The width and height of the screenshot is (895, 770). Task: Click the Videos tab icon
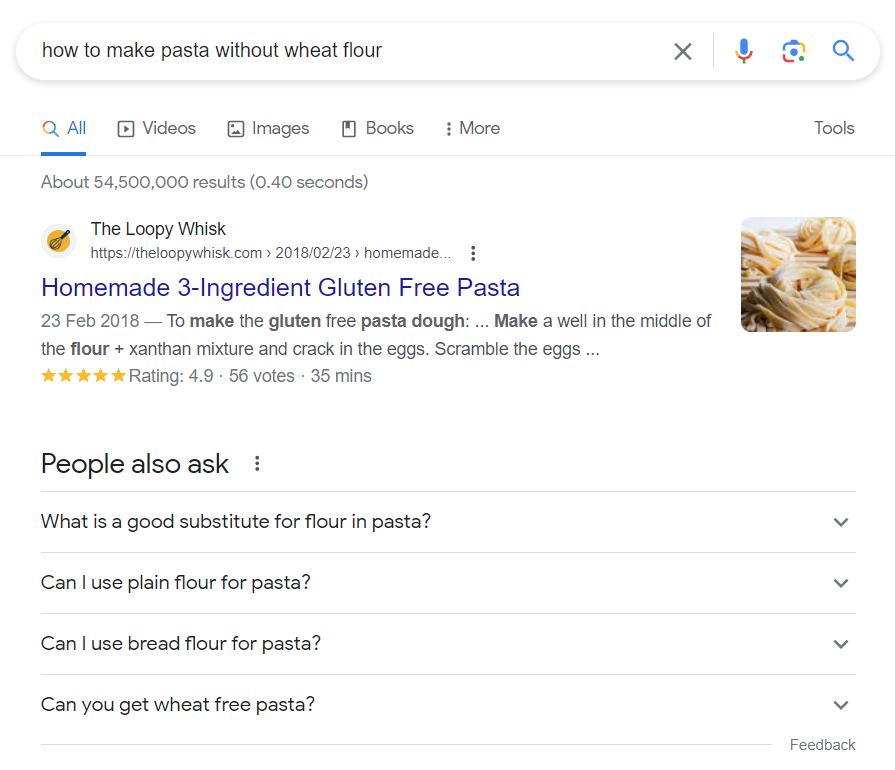click(x=125, y=128)
